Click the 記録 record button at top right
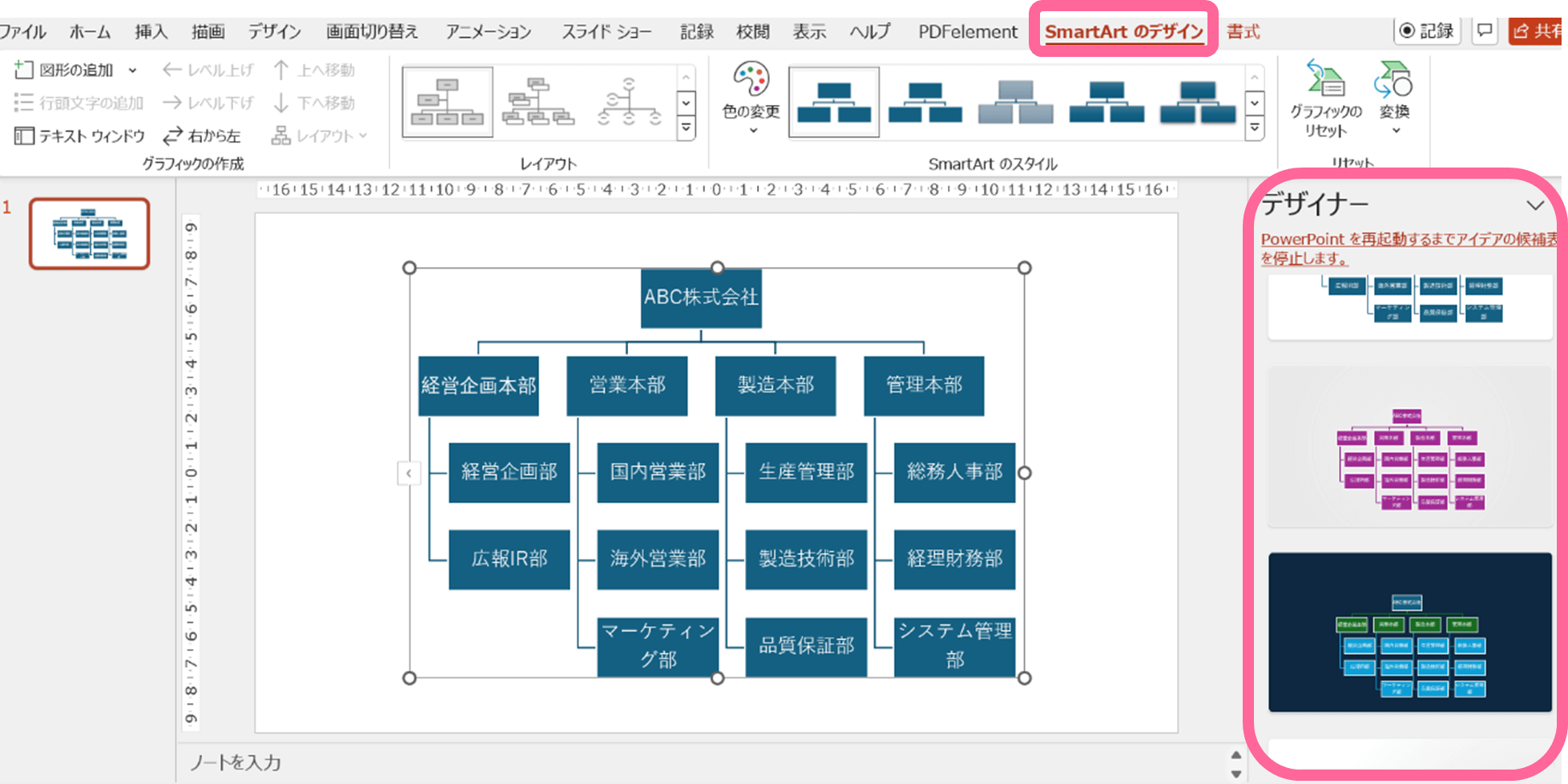1568x784 pixels. click(x=1426, y=31)
